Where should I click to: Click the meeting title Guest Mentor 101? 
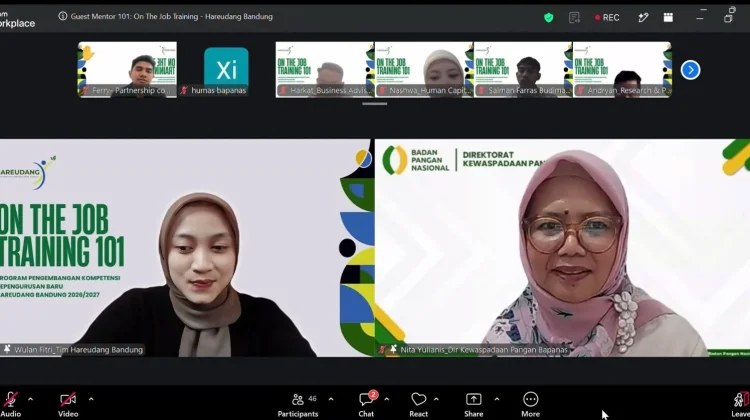(172, 16)
